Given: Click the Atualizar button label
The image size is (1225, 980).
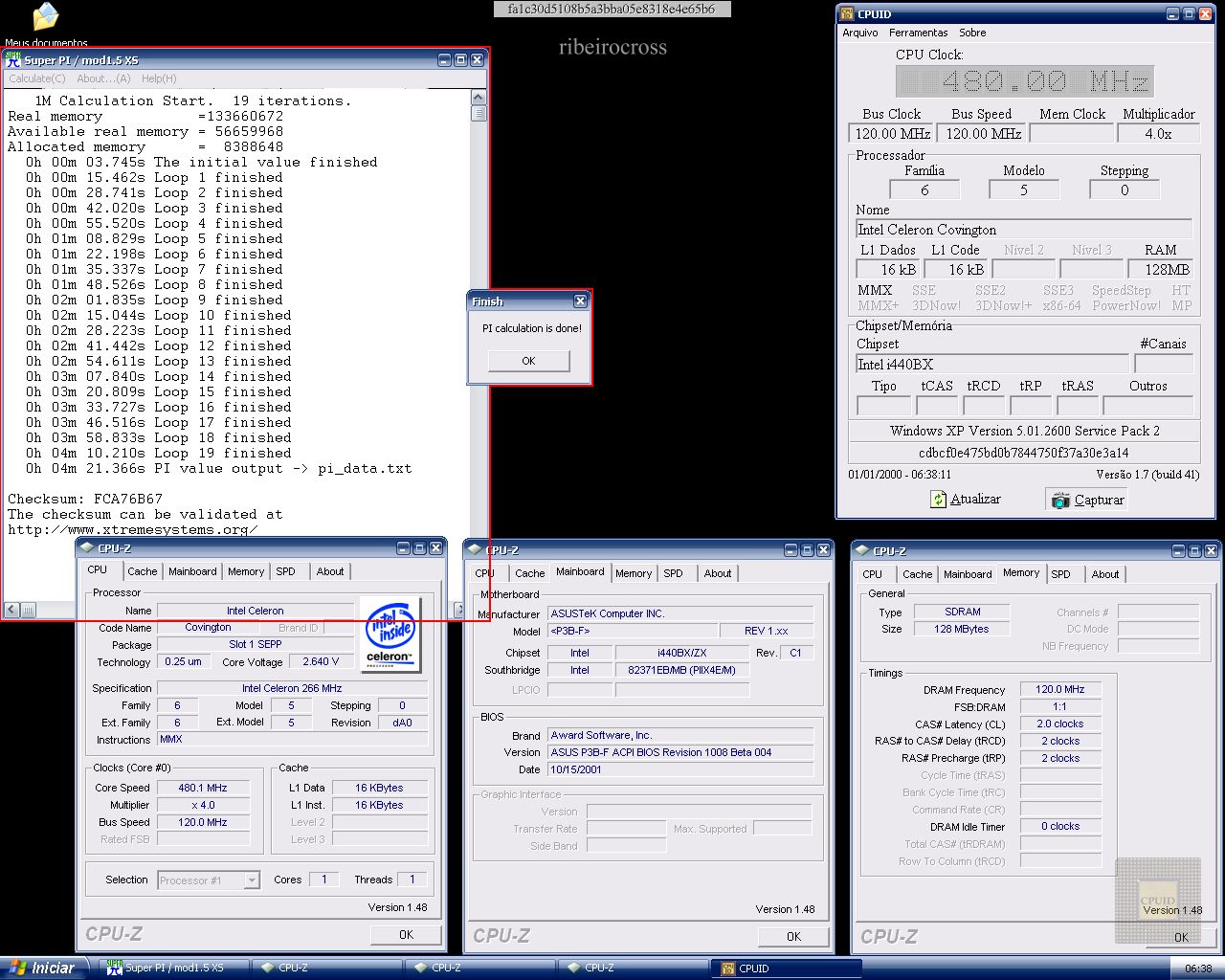Looking at the screenshot, I should click(x=975, y=500).
